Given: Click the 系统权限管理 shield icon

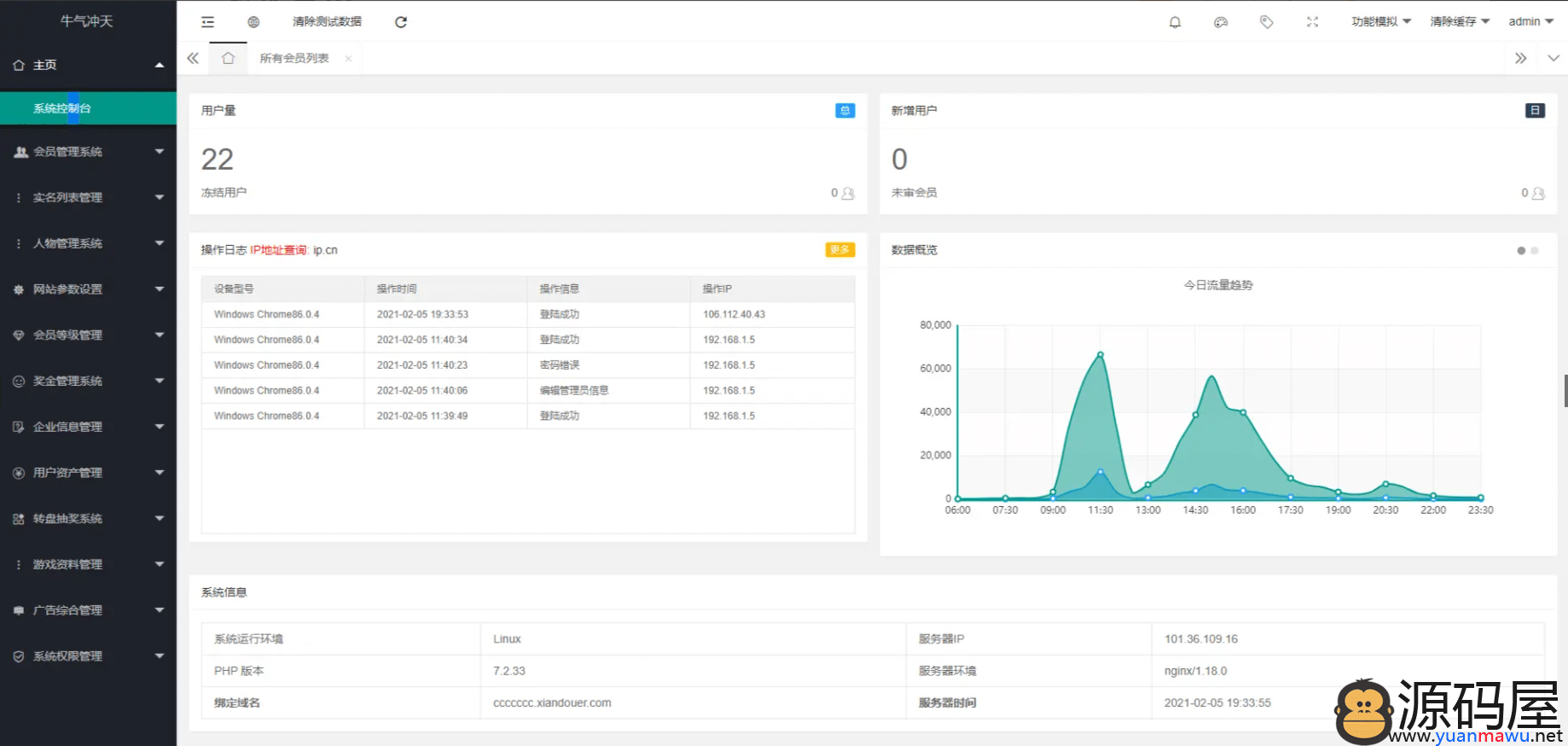Looking at the screenshot, I should pyautogui.click(x=19, y=656).
